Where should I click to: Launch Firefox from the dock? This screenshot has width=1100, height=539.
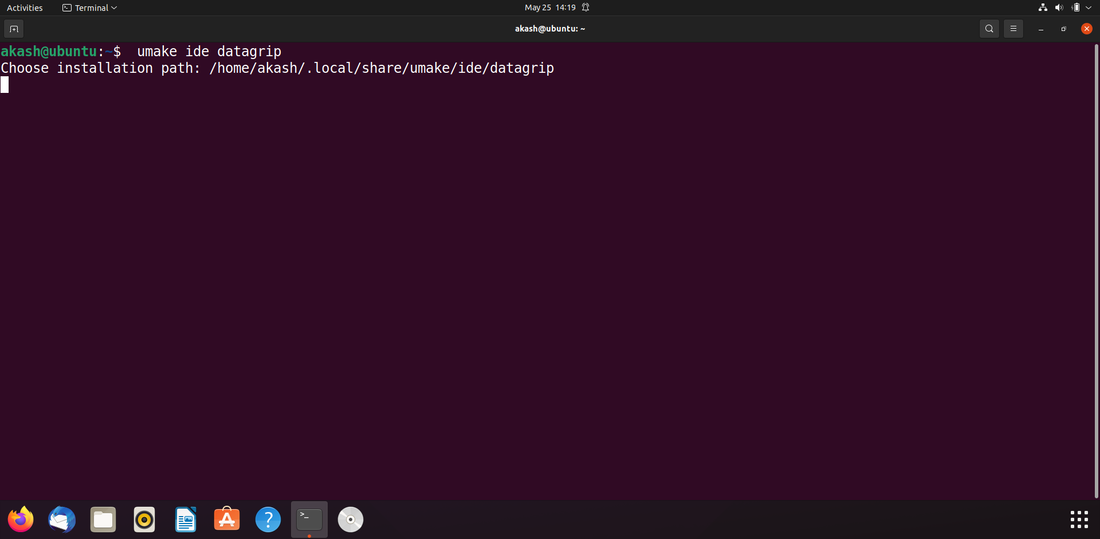[x=20, y=519]
